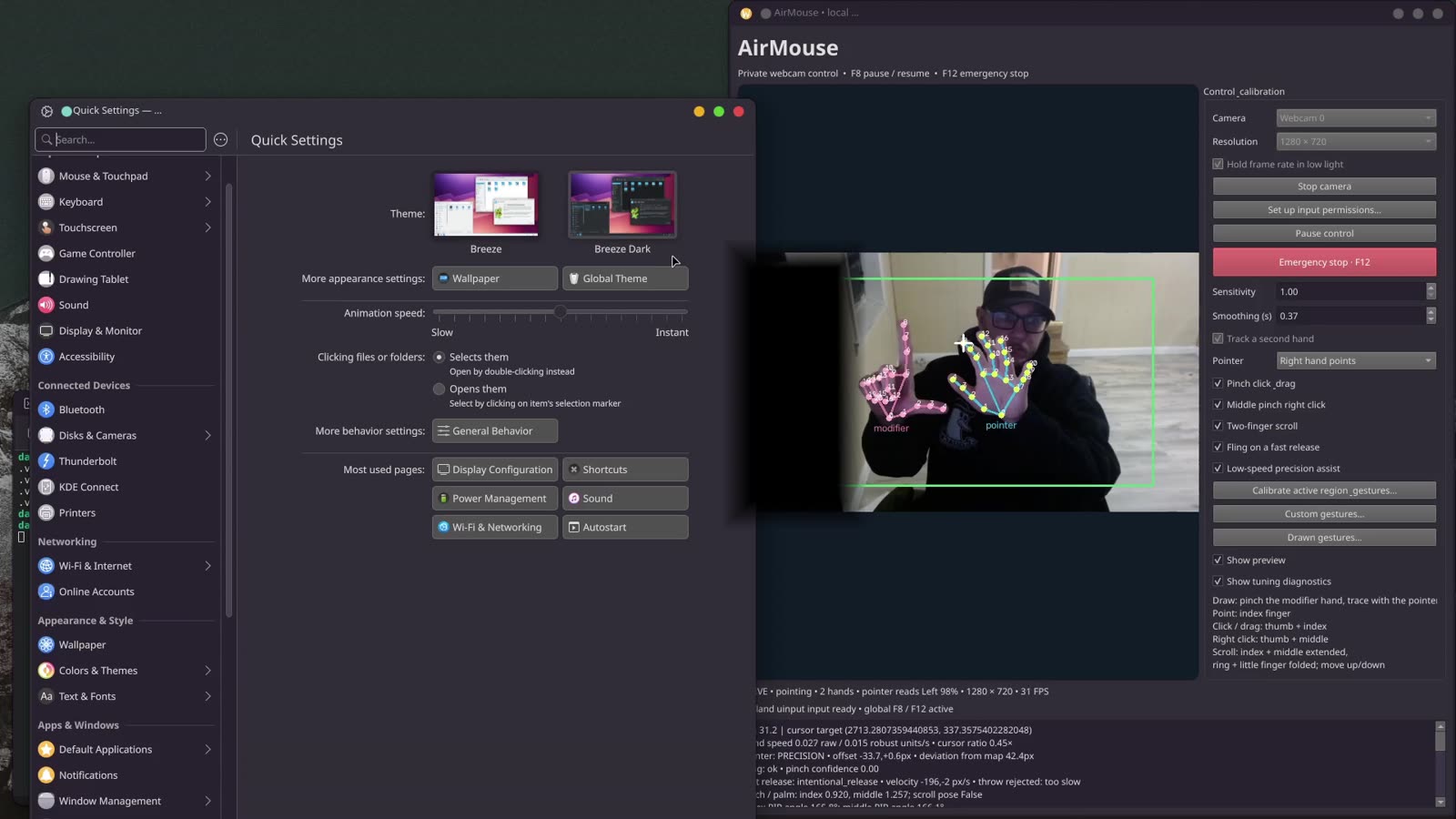1456x819 pixels.
Task: Open Wi-Fi & Internet icon
Action: pyautogui.click(x=46, y=566)
